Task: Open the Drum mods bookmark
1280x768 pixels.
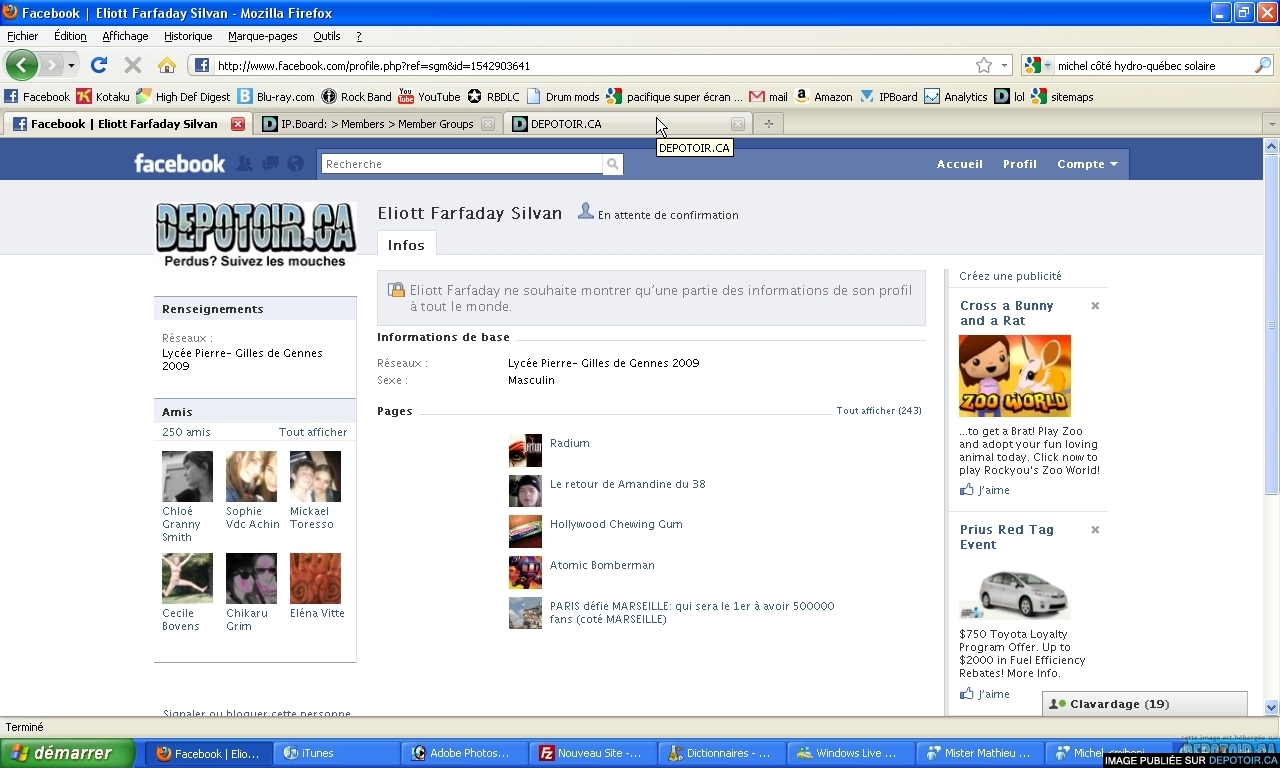Action: 563,97
